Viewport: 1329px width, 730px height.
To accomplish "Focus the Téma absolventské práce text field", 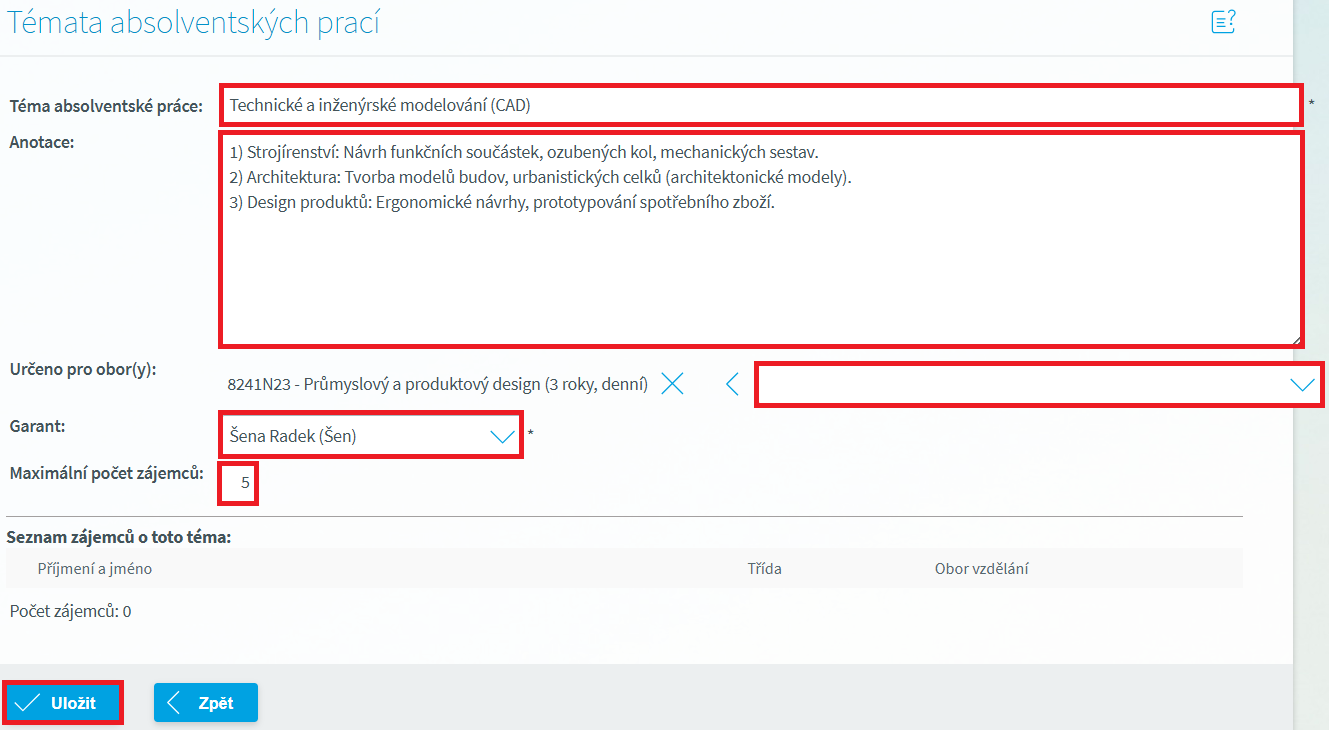I will 760,105.
